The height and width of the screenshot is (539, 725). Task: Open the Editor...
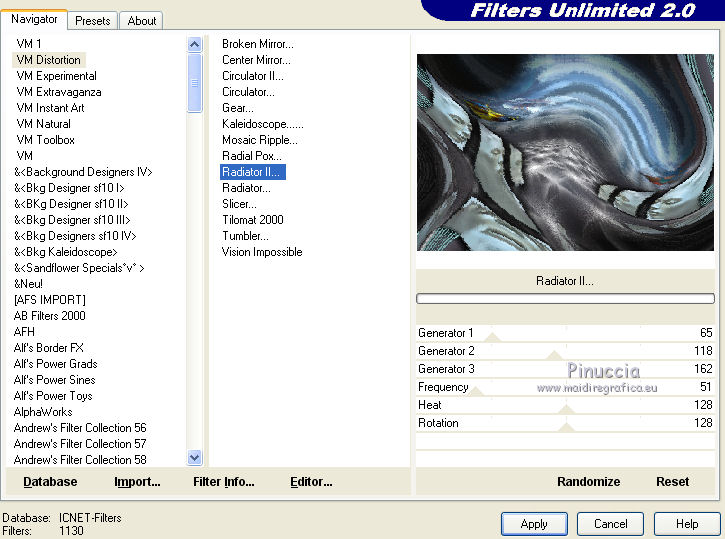[x=311, y=482]
